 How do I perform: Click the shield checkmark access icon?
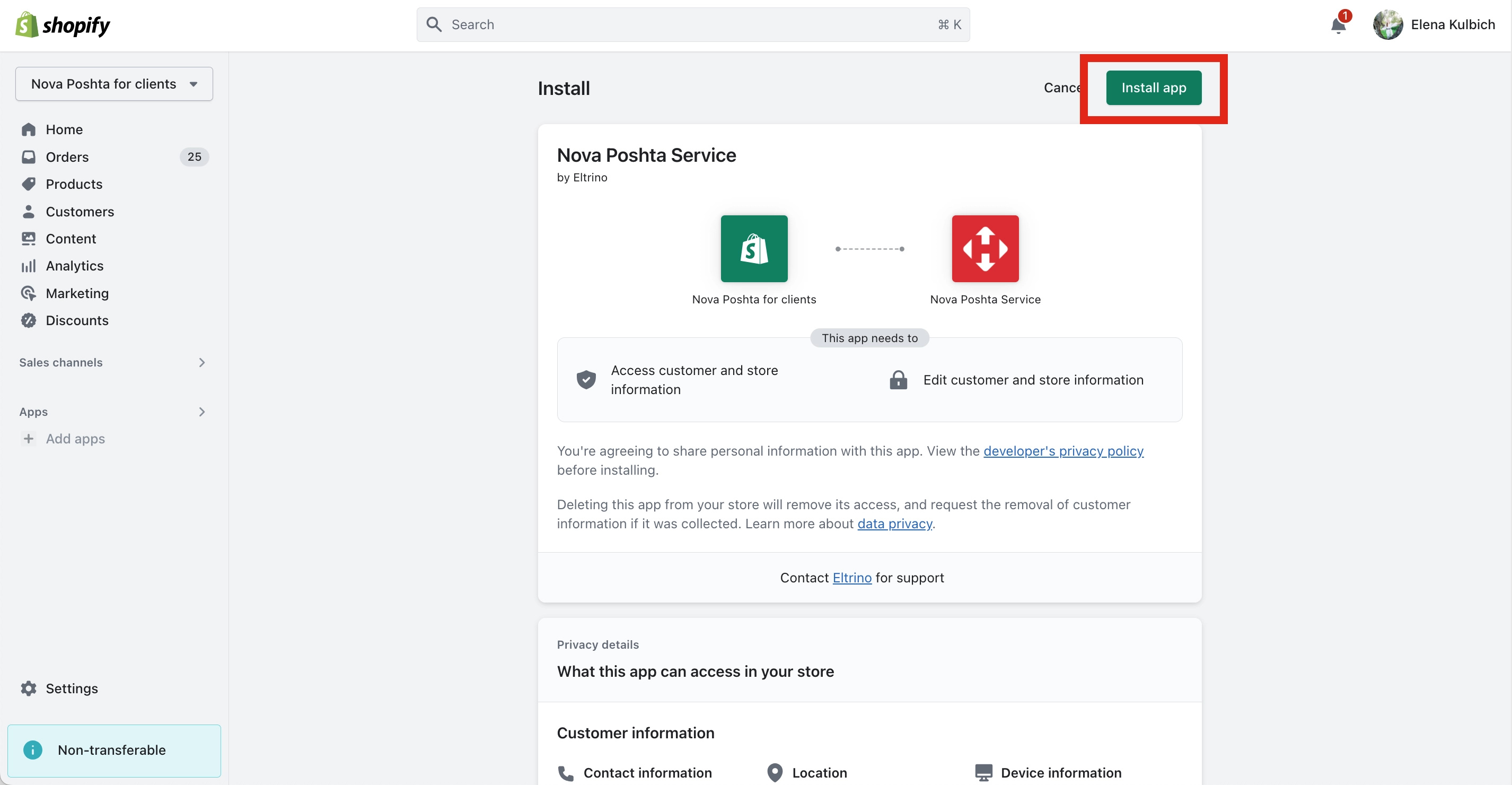(586, 380)
